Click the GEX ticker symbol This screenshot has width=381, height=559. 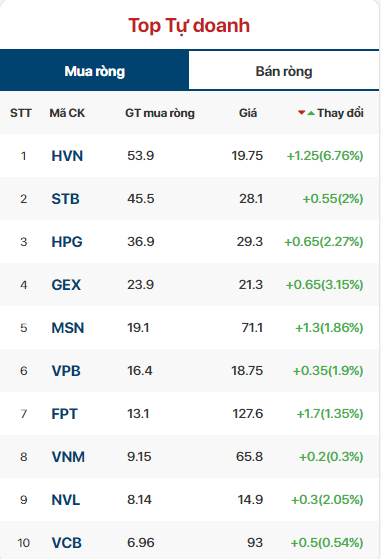pyautogui.click(x=66, y=285)
